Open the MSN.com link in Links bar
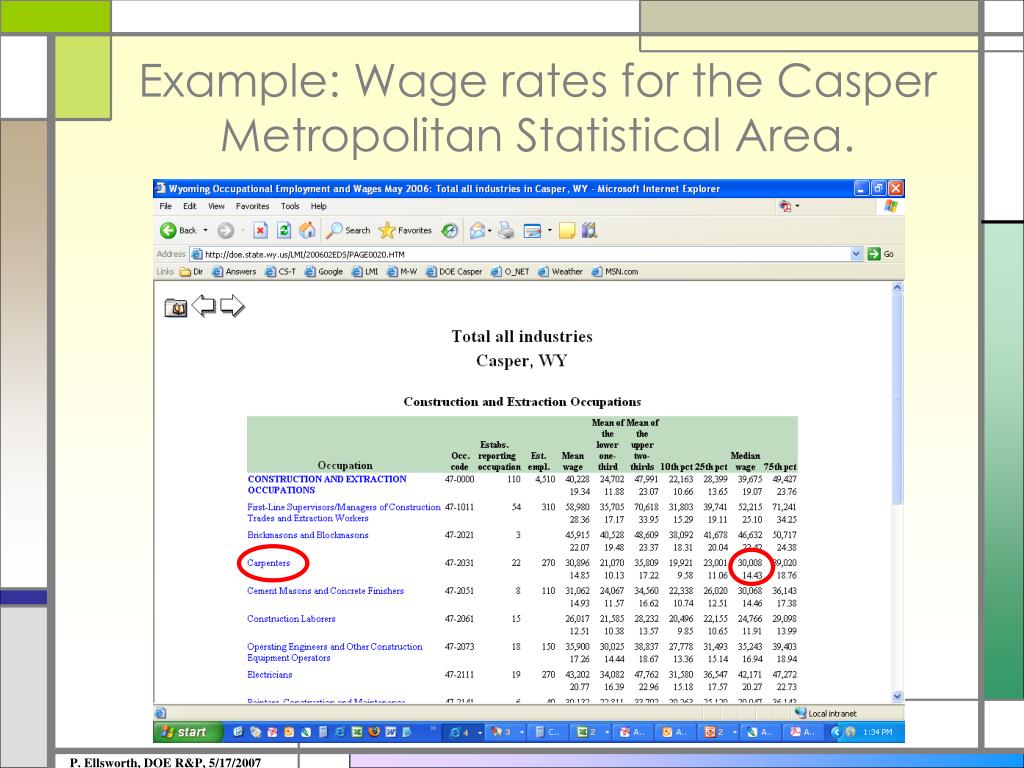This screenshot has height=768, width=1024. coord(615,272)
